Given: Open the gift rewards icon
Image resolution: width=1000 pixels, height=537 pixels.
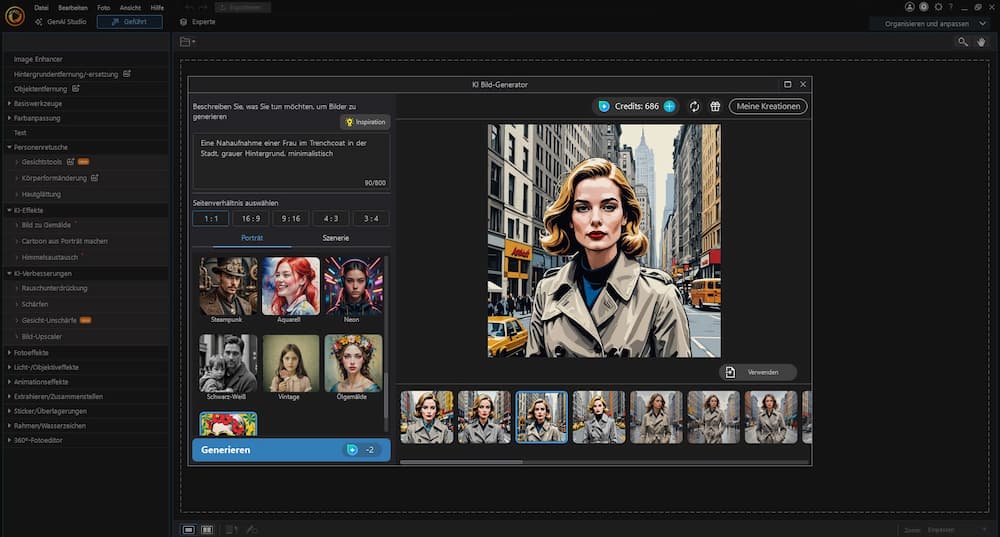Looking at the screenshot, I should (x=715, y=106).
